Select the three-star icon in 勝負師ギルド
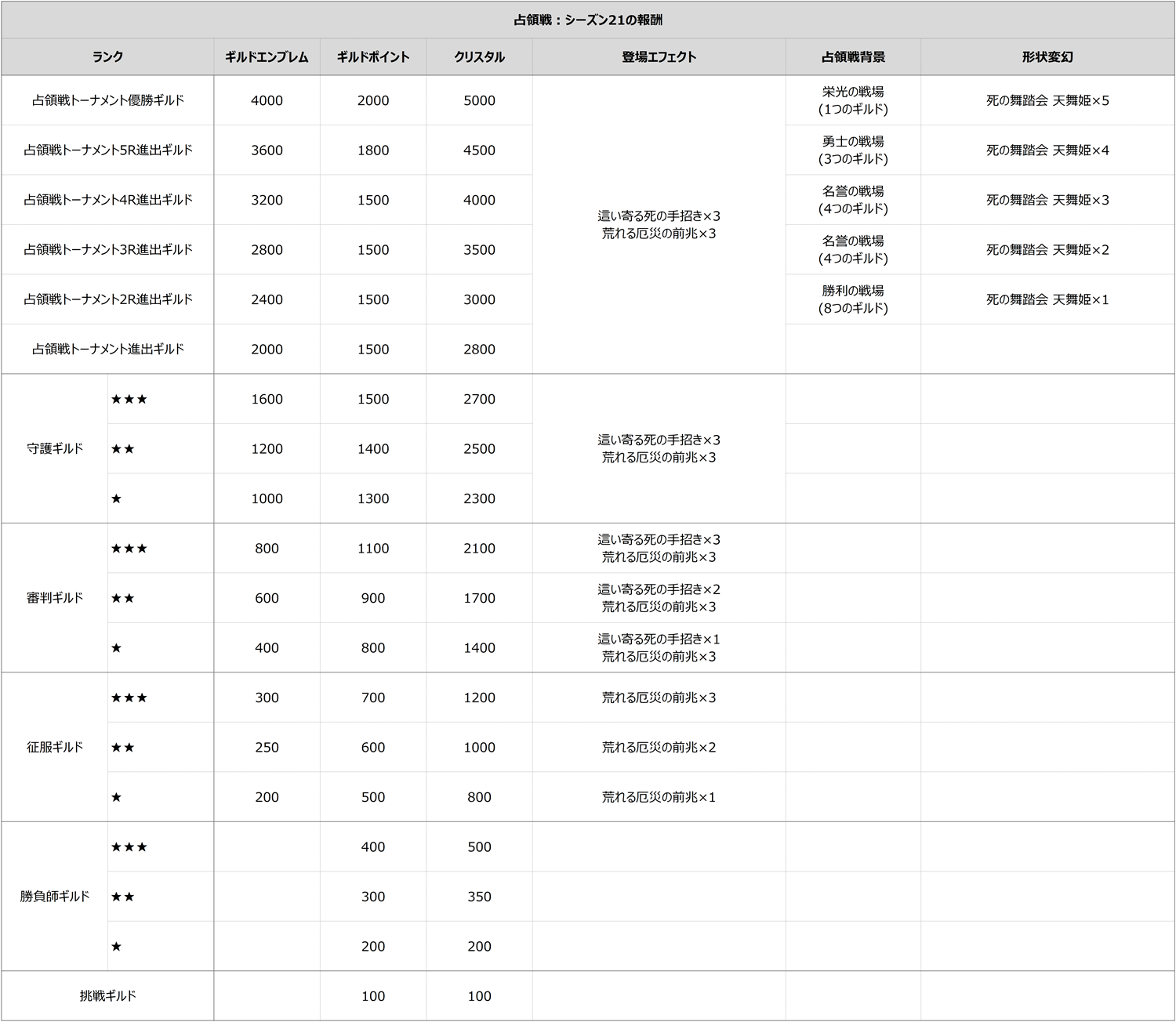1176x1022 pixels. pyautogui.click(x=129, y=847)
